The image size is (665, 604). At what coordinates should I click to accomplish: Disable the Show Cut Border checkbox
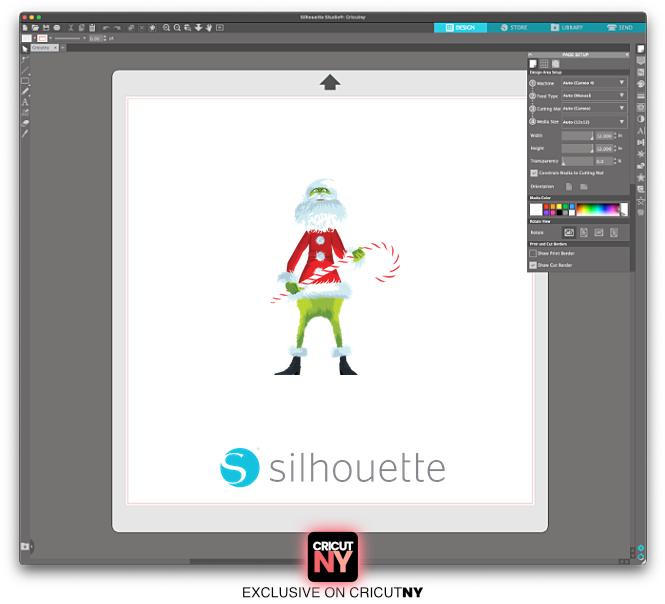[x=533, y=265]
